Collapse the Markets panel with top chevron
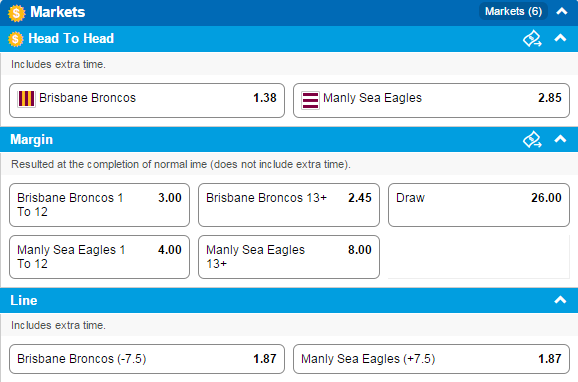Image resolution: width=578 pixels, height=382 pixels. coord(561,11)
